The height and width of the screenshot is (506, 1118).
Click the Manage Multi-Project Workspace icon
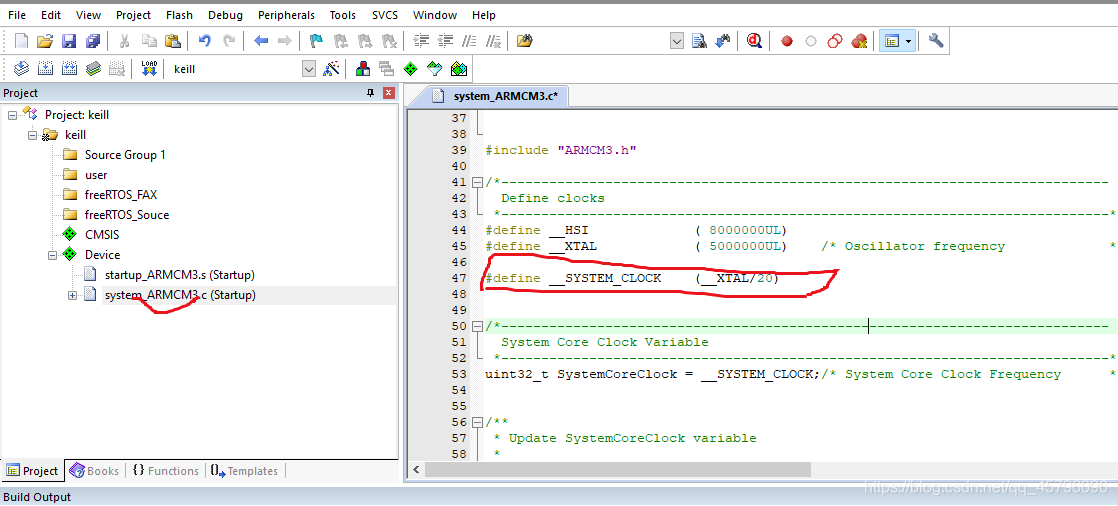click(x=387, y=68)
